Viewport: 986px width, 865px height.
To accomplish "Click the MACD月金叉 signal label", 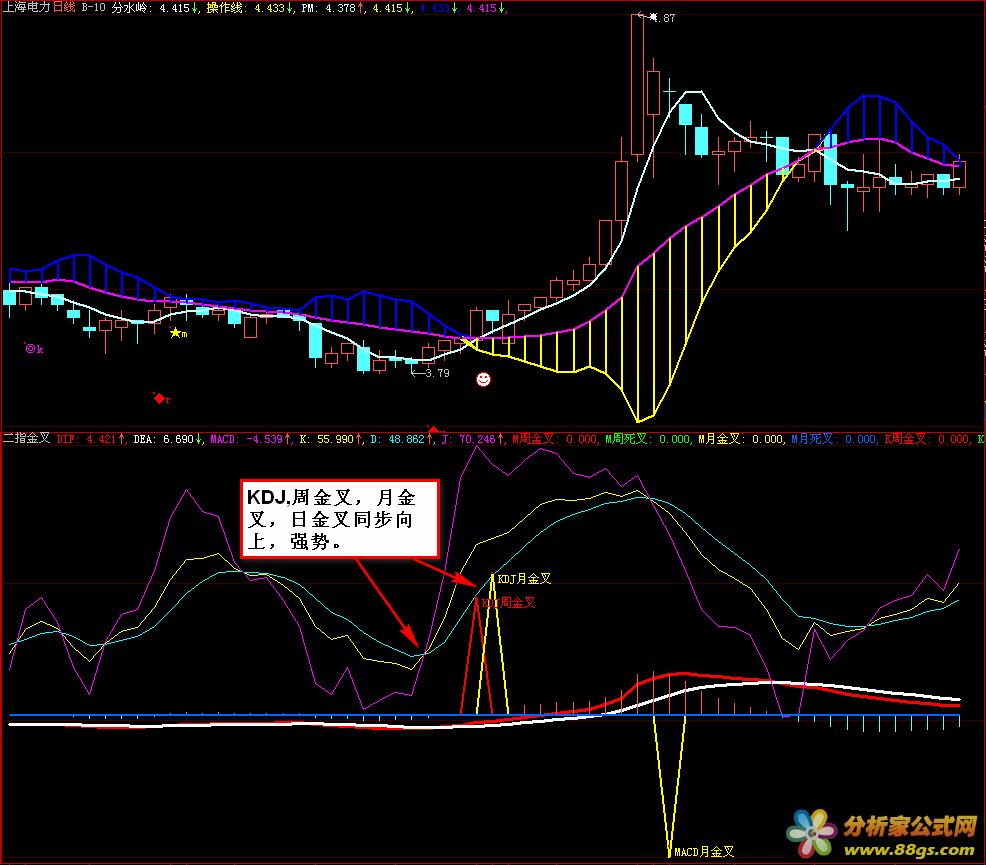I will click(704, 851).
